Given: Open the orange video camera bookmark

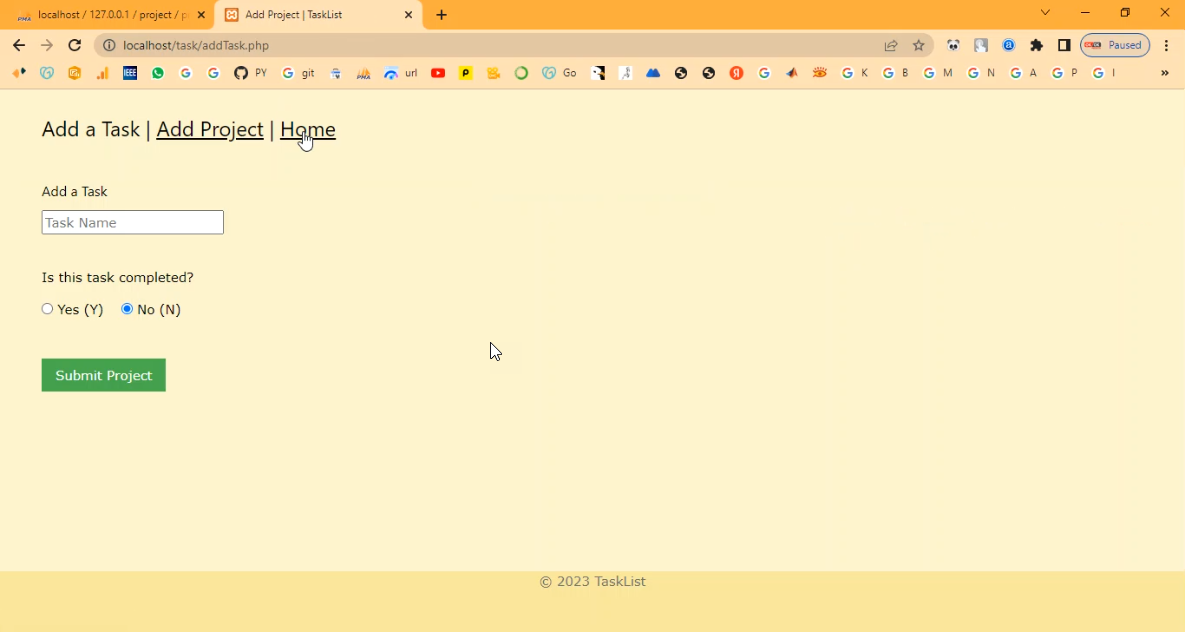Looking at the screenshot, I should click(x=493, y=73).
